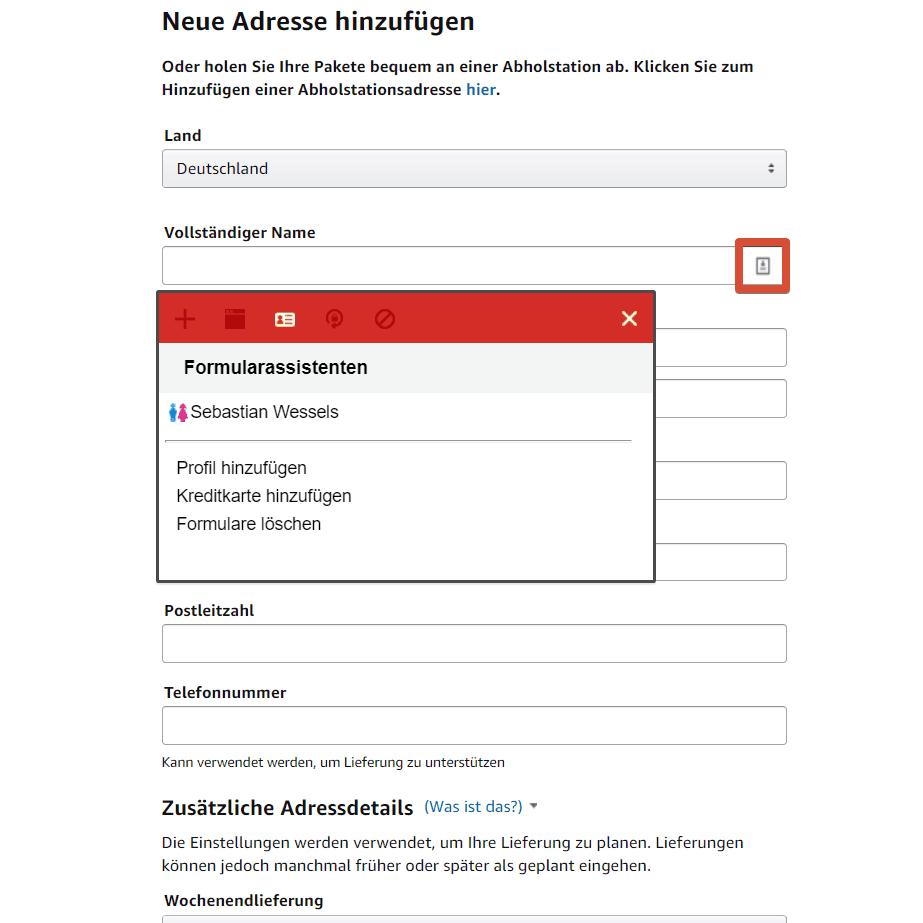The height and width of the screenshot is (923, 923).
Task: Select Formulare löschen
Action: click(x=248, y=524)
